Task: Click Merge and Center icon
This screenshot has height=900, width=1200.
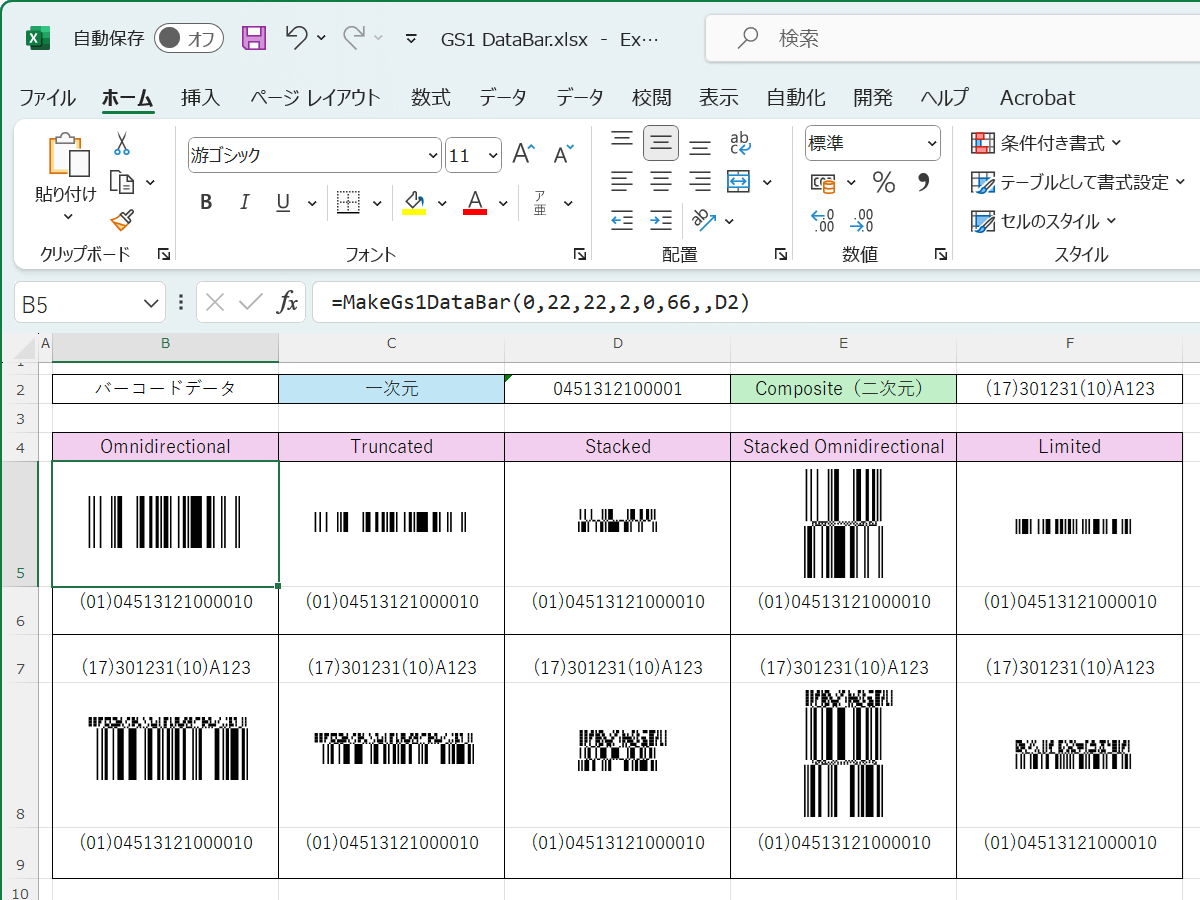Action: point(739,182)
